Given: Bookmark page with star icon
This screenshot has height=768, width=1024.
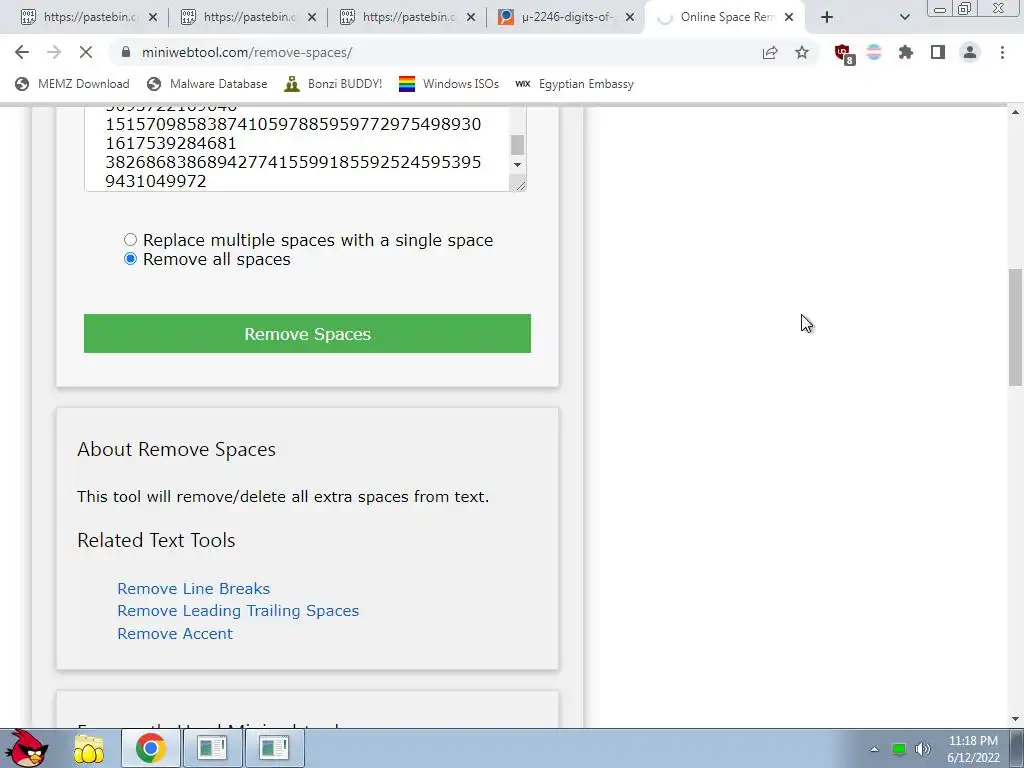Looking at the screenshot, I should click(802, 52).
